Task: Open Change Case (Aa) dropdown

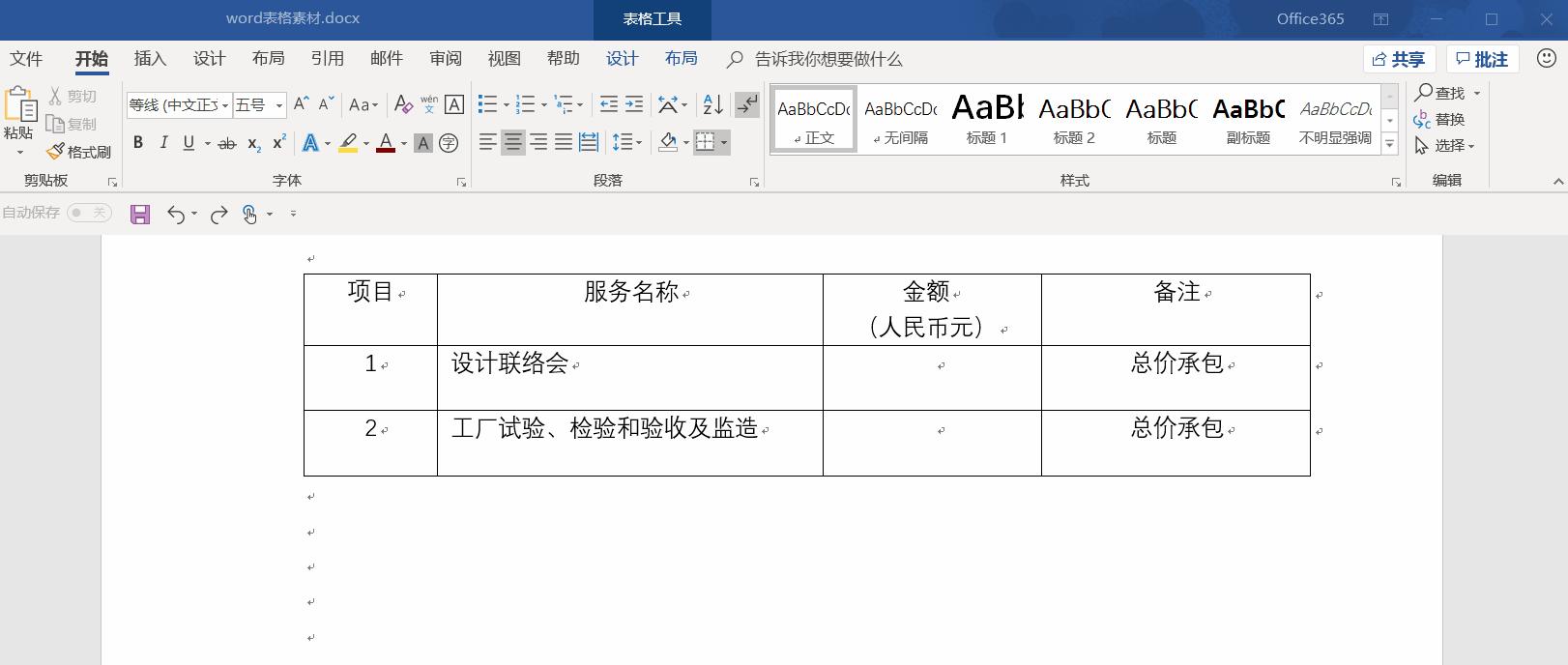Action: click(x=363, y=104)
